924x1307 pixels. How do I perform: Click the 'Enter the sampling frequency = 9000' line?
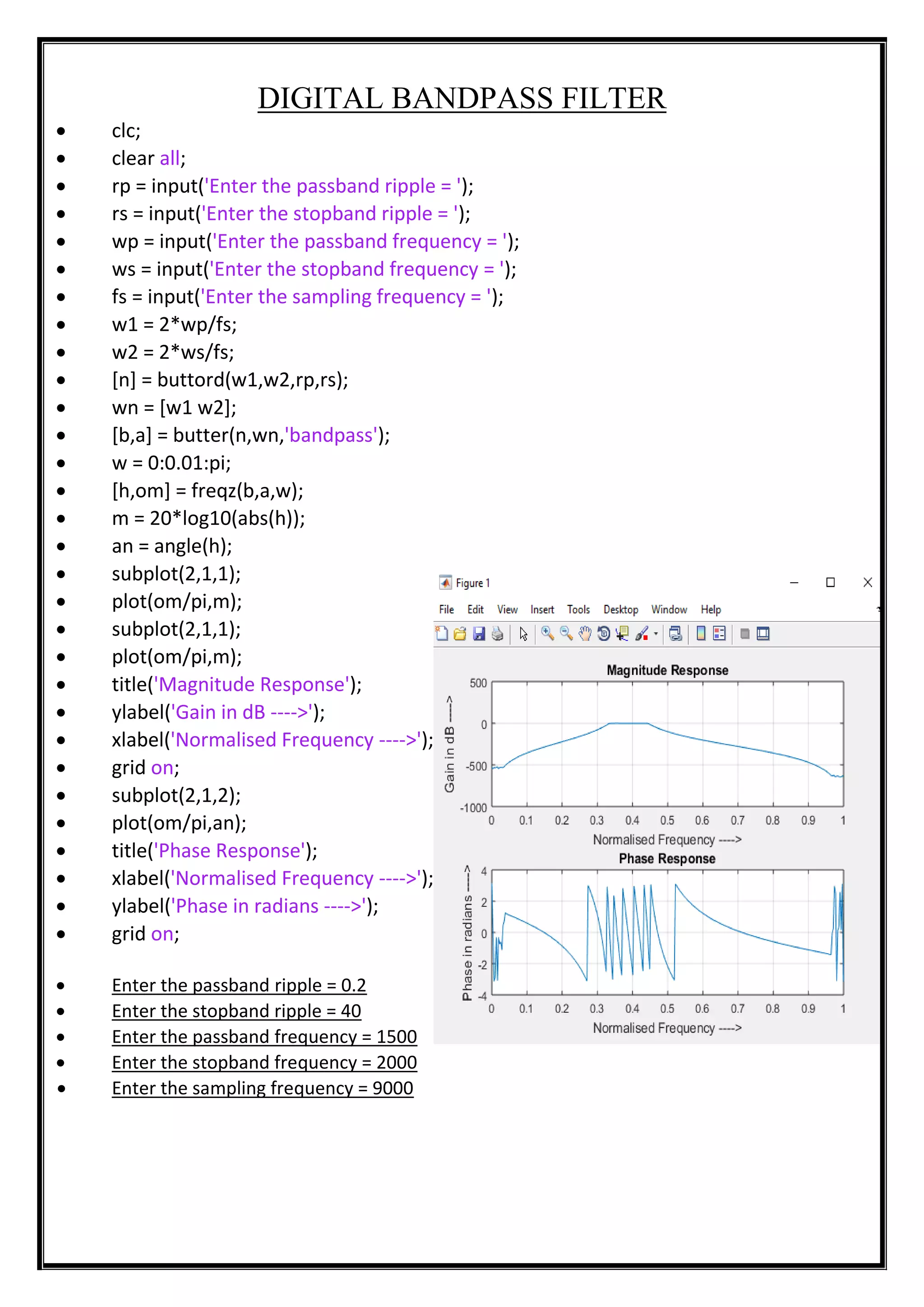point(263,1088)
